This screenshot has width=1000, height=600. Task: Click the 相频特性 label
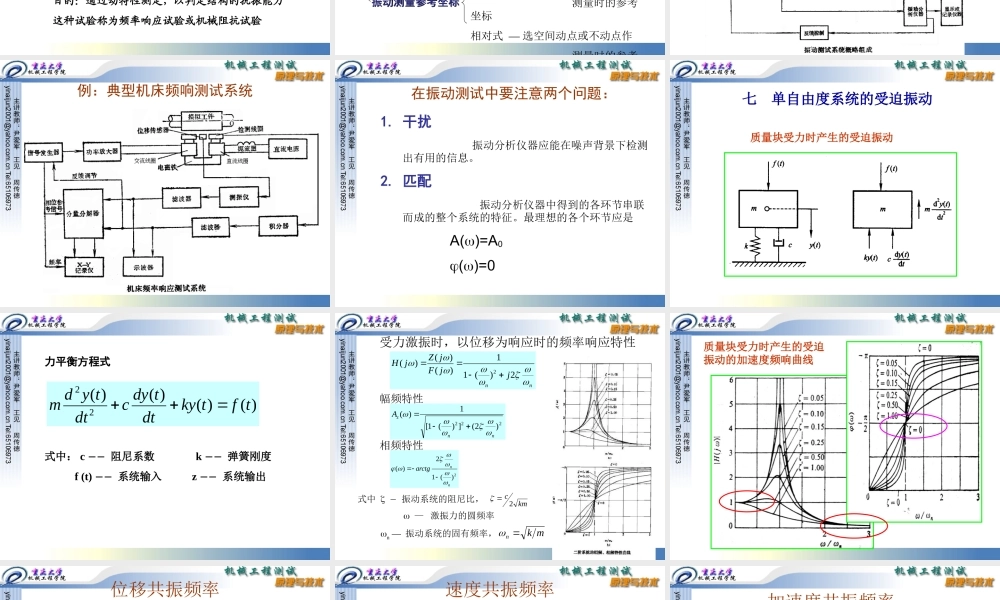click(x=401, y=445)
